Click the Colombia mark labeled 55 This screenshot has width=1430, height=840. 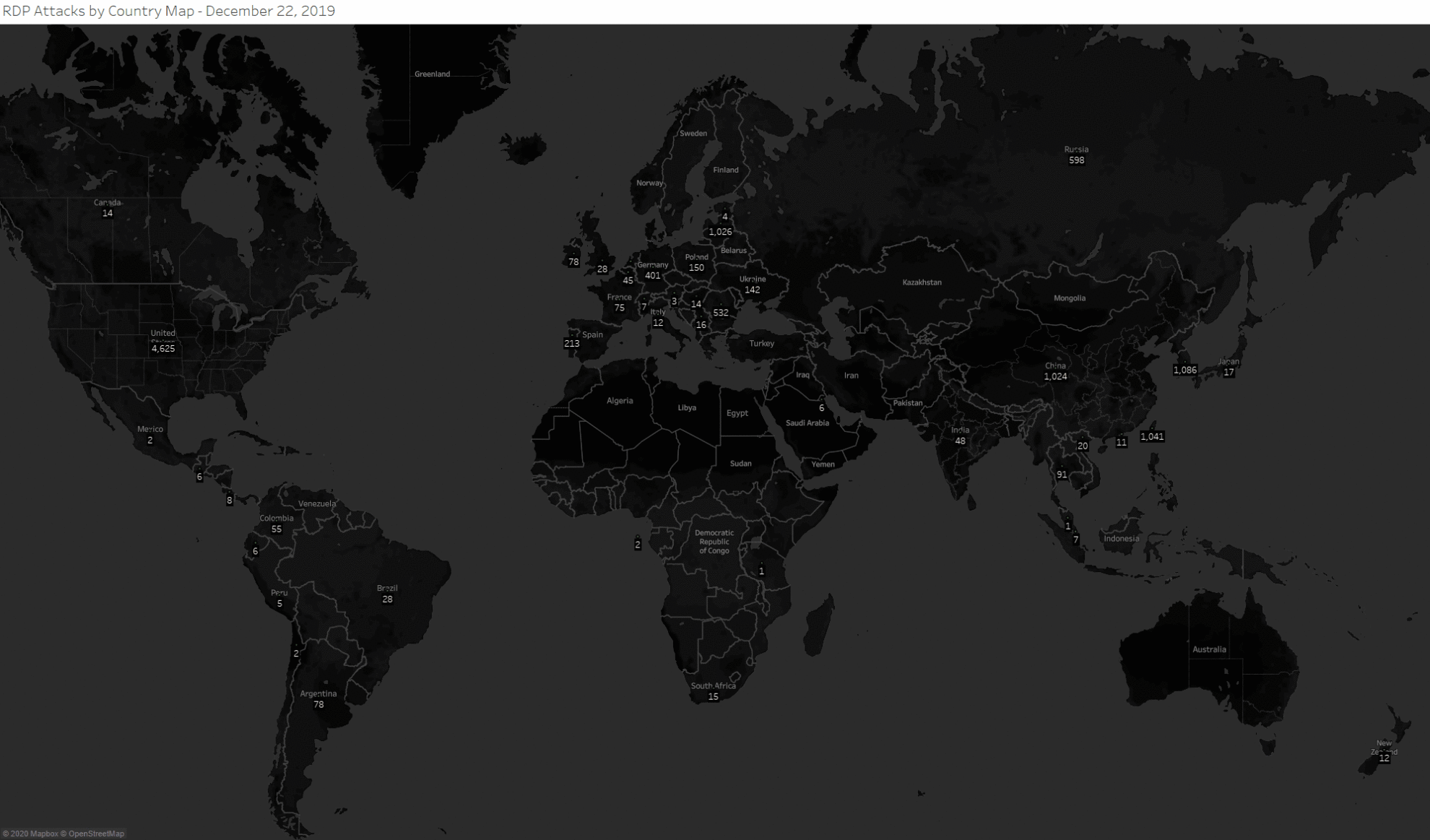[x=277, y=529]
